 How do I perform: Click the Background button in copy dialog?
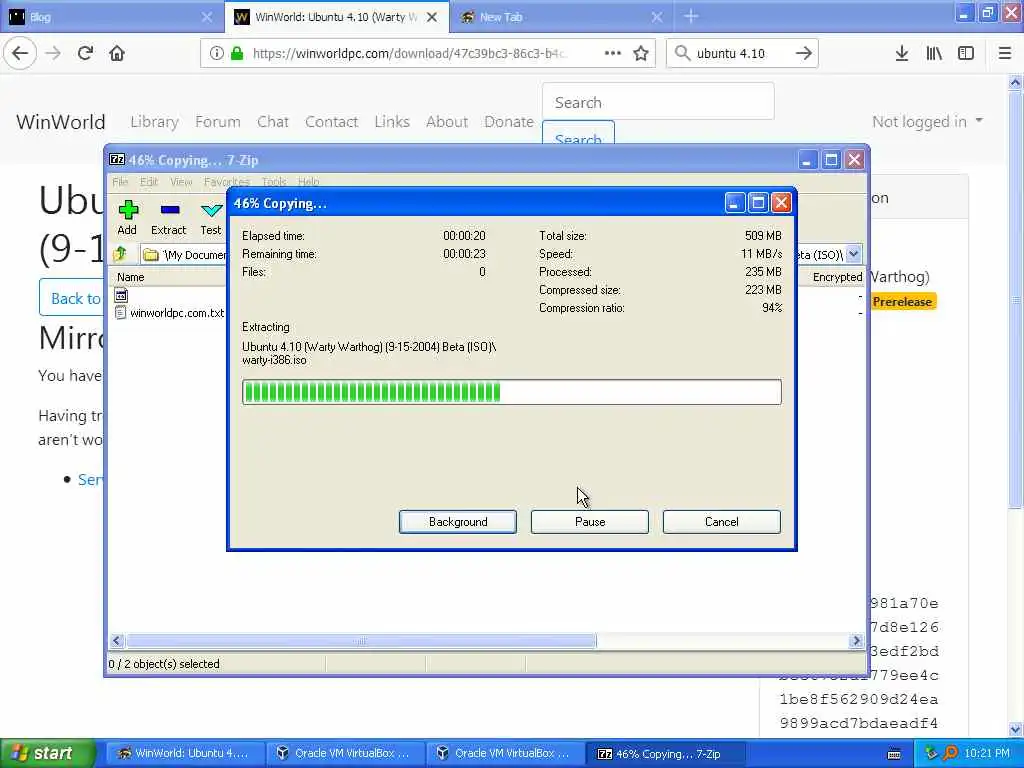(x=458, y=522)
